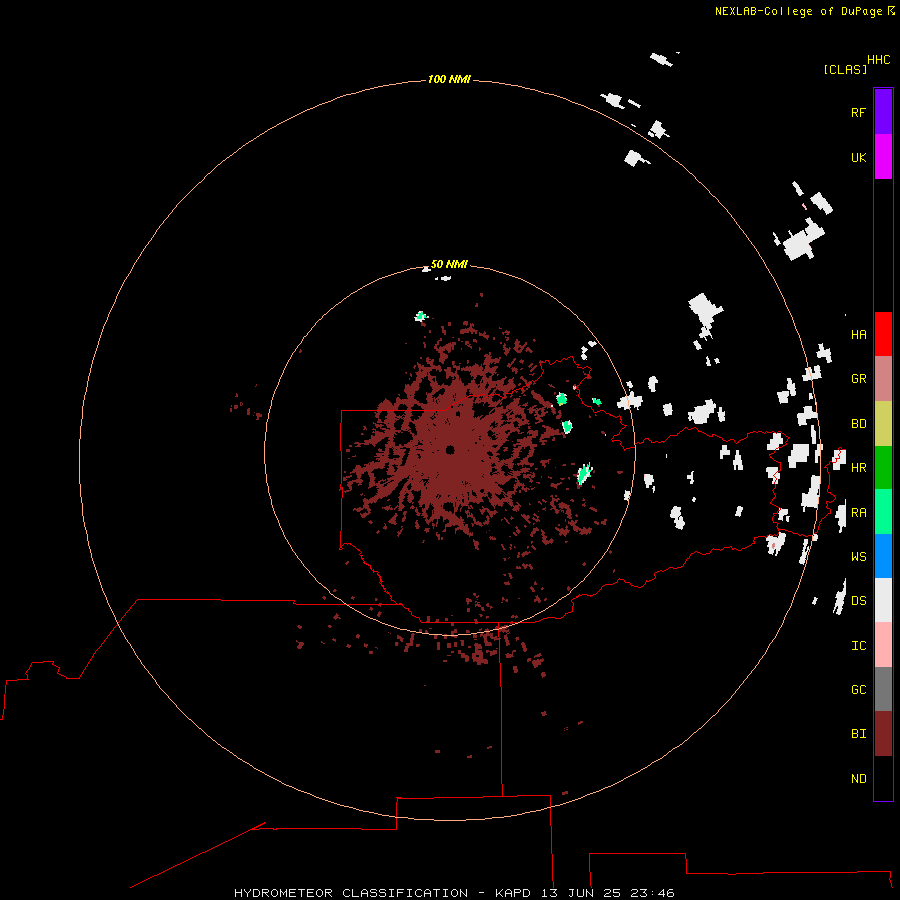Click the WS blue legend swatch
900x900 pixels.
883,556
